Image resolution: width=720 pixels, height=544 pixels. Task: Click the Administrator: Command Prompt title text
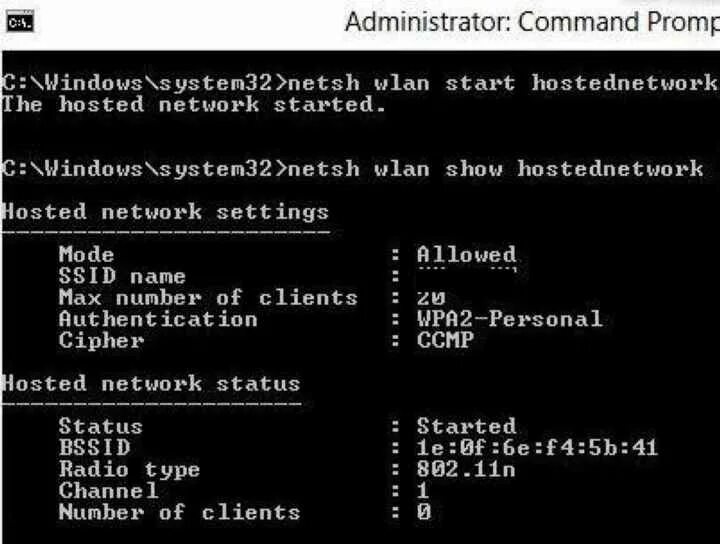(532, 22)
